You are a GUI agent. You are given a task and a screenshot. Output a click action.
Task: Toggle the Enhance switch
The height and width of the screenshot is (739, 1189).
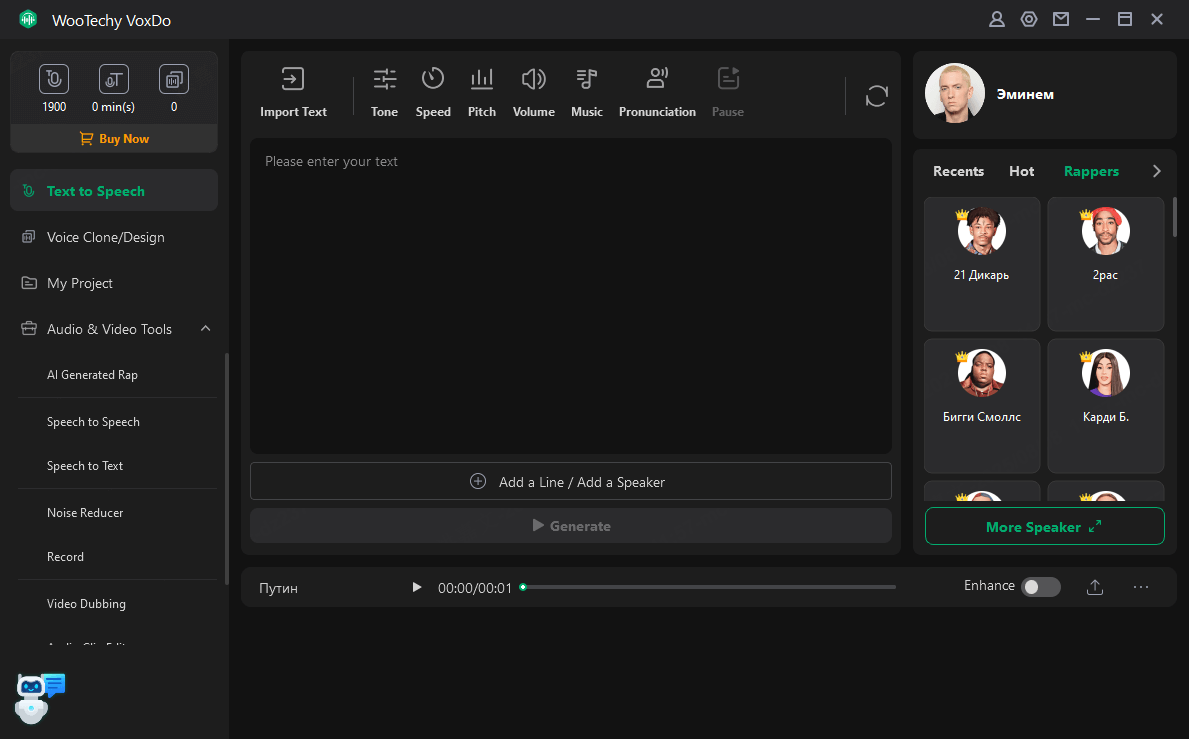[1040, 587]
